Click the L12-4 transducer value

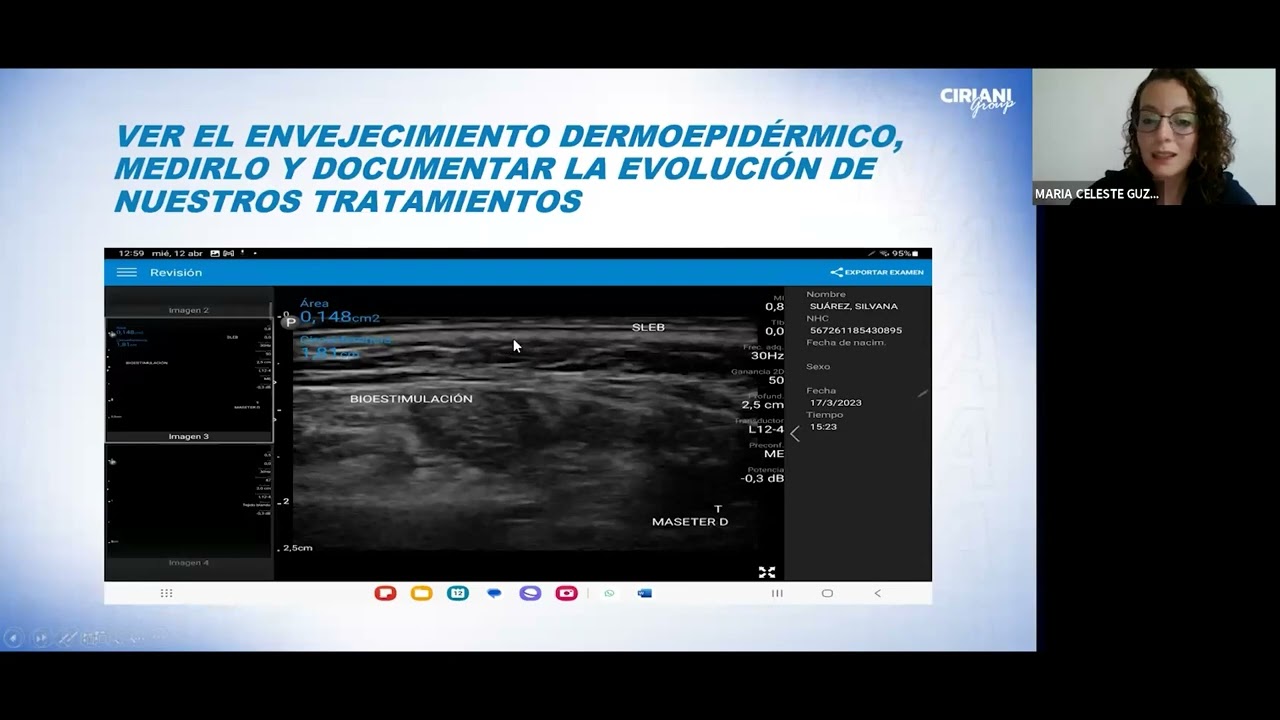766,429
